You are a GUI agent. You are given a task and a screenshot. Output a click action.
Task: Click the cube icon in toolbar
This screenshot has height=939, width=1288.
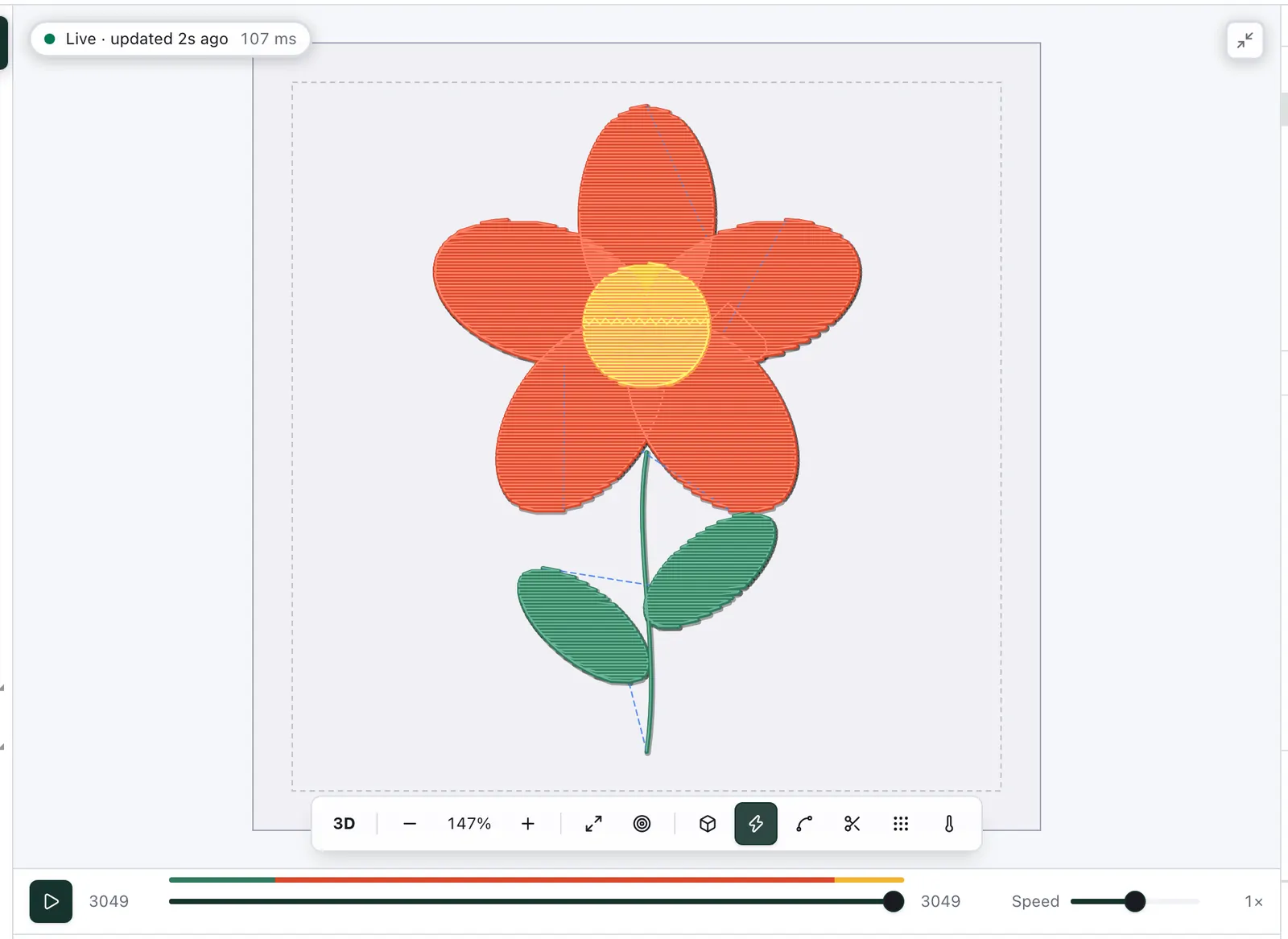click(x=708, y=823)
